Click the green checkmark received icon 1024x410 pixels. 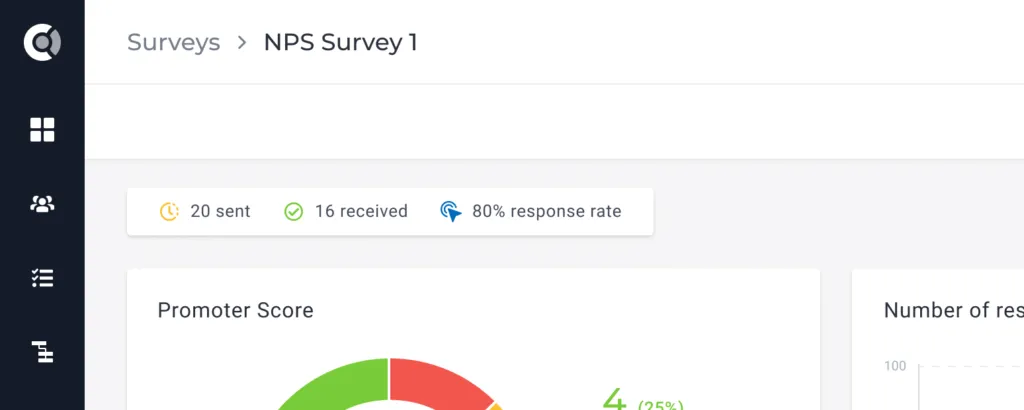click(293, 212)
